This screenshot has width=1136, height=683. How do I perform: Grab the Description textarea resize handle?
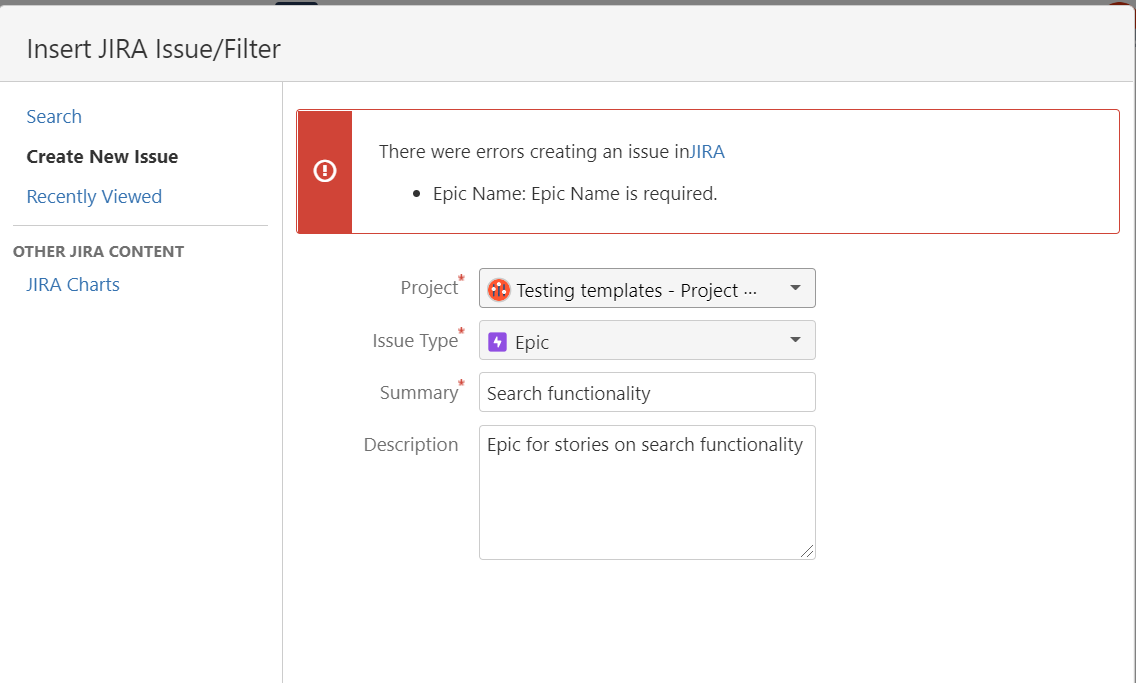(x=807, y=552)
